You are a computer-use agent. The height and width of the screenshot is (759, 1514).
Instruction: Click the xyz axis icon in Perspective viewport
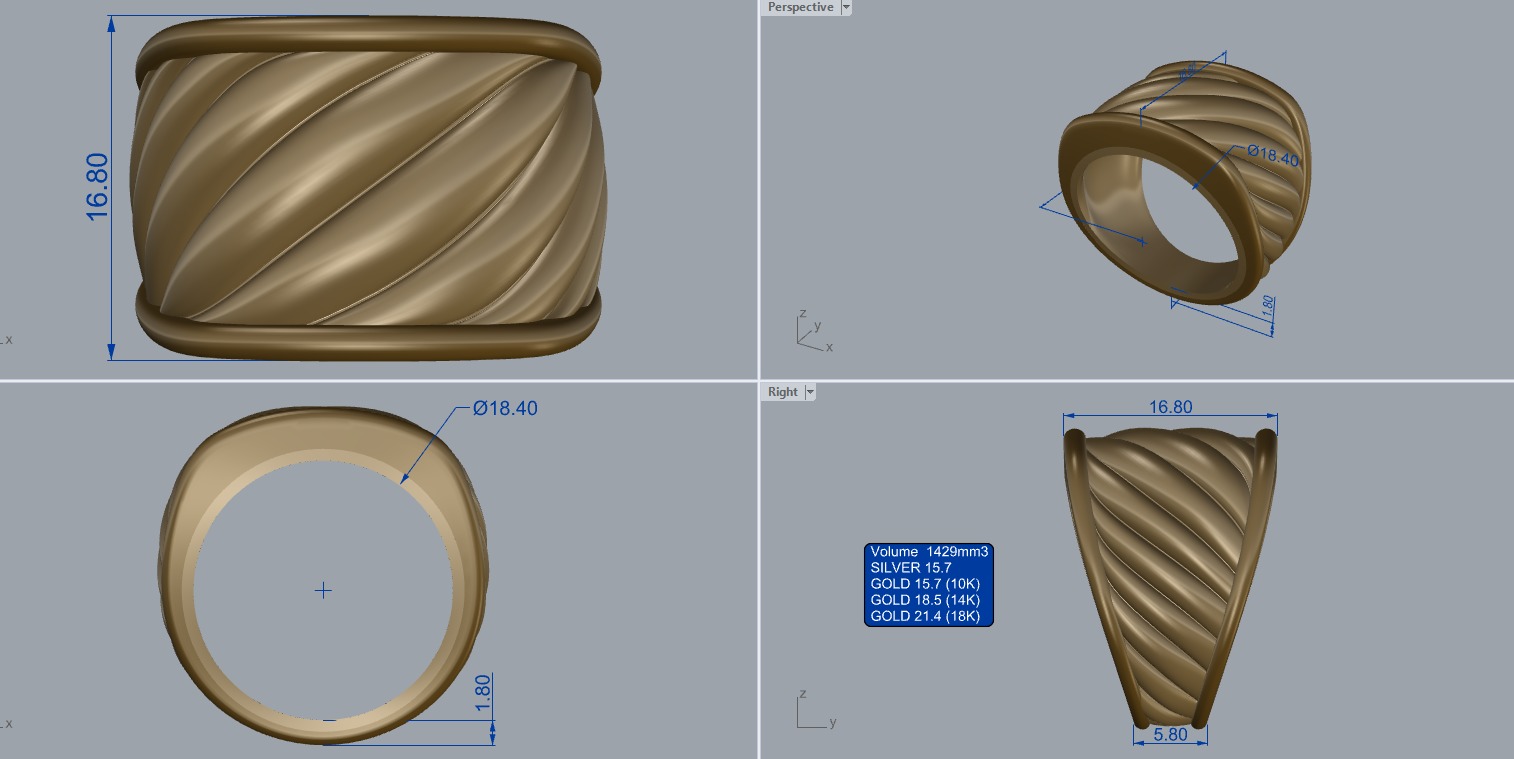tap(815, 332)
